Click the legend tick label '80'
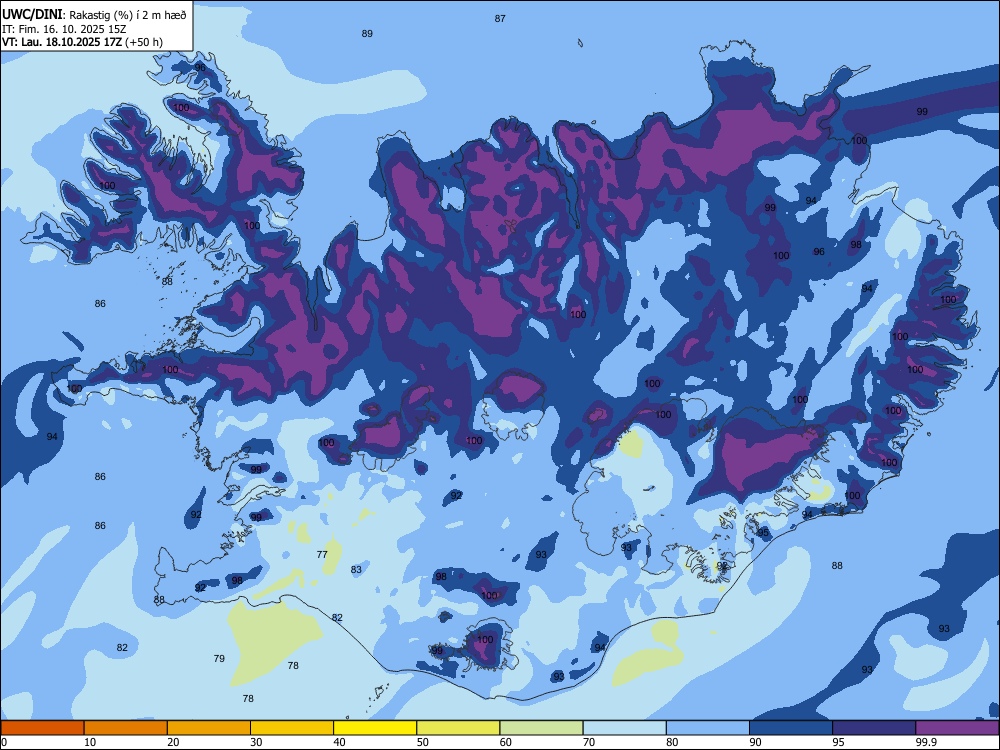Viewport: 1000px width, 750px height. pyautogui.click(x=672, y=742)
